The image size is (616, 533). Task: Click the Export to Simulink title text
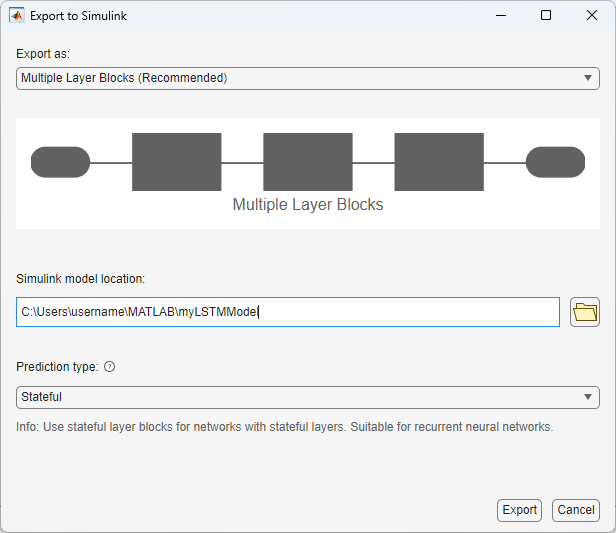coord(80,16)
